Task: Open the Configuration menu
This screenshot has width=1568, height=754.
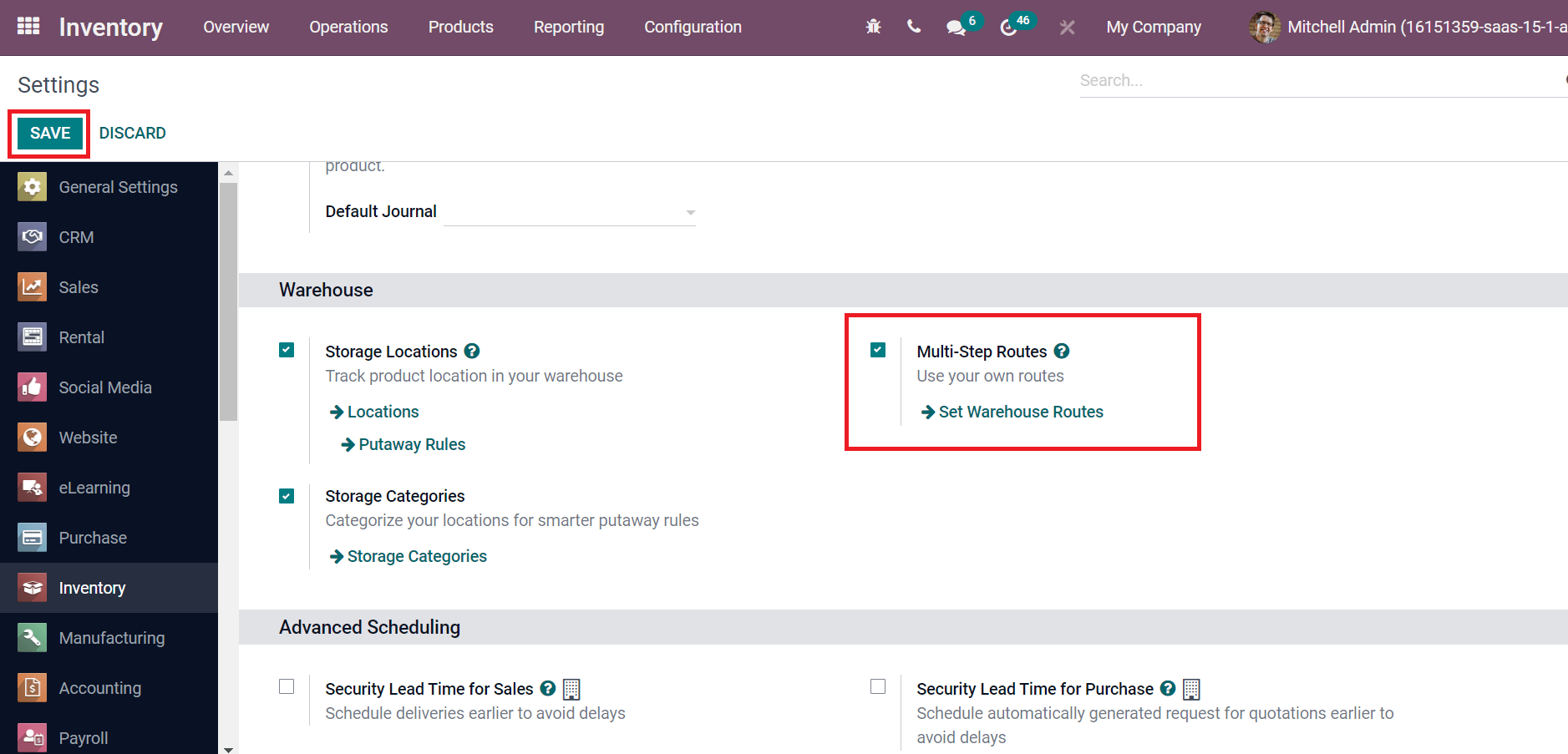Action: point(693,27)
